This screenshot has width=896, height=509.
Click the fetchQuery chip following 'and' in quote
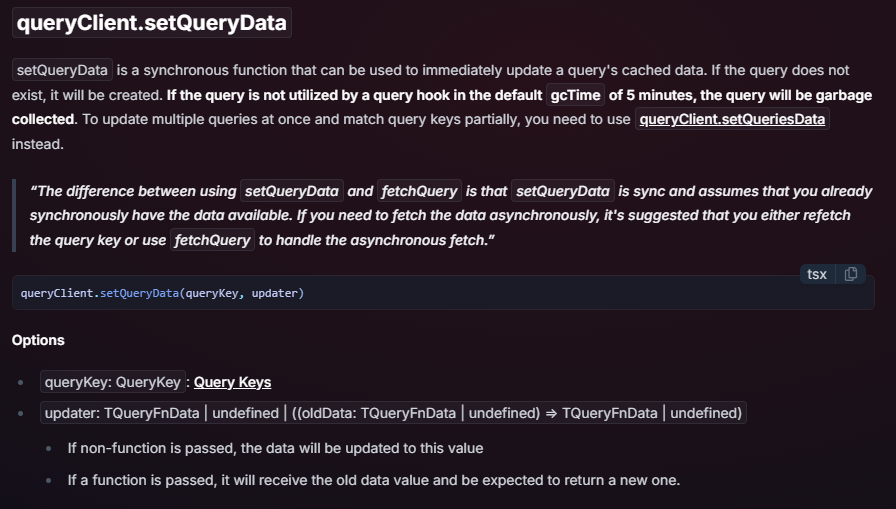coord(419,191)
